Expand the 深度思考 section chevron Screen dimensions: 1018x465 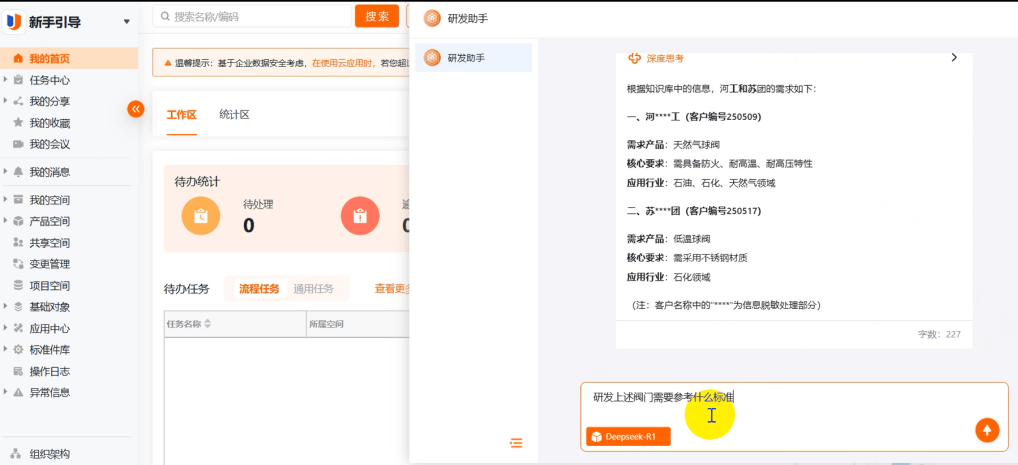954,57
